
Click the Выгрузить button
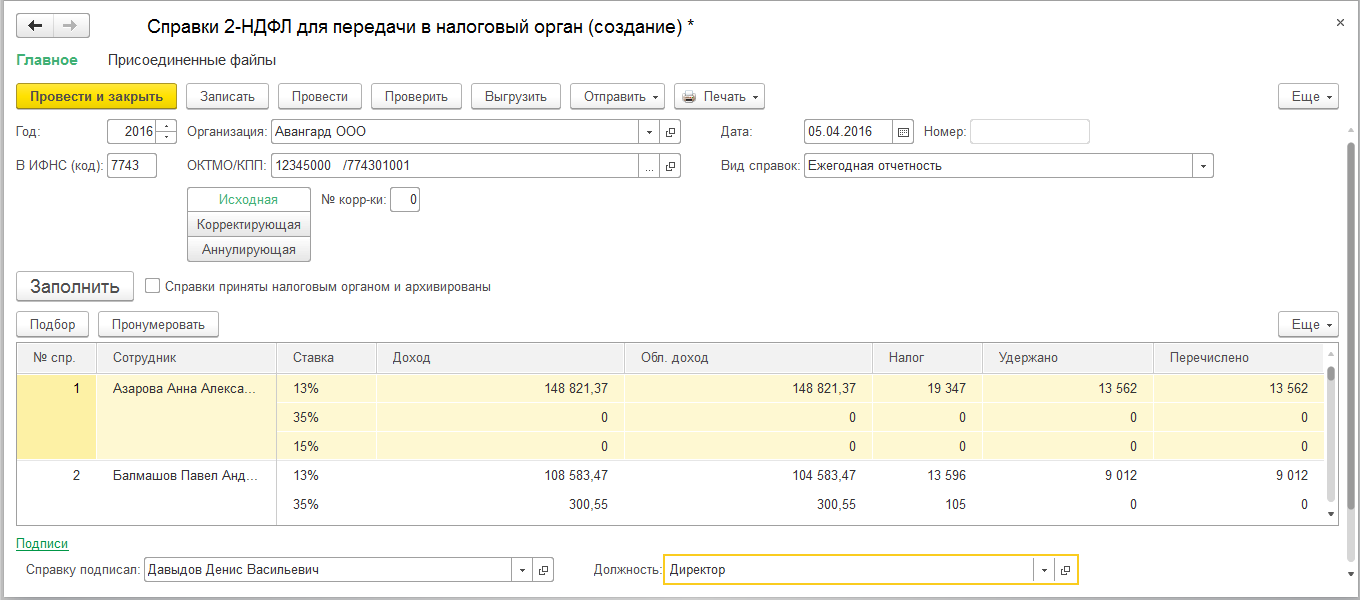(516, 96)
